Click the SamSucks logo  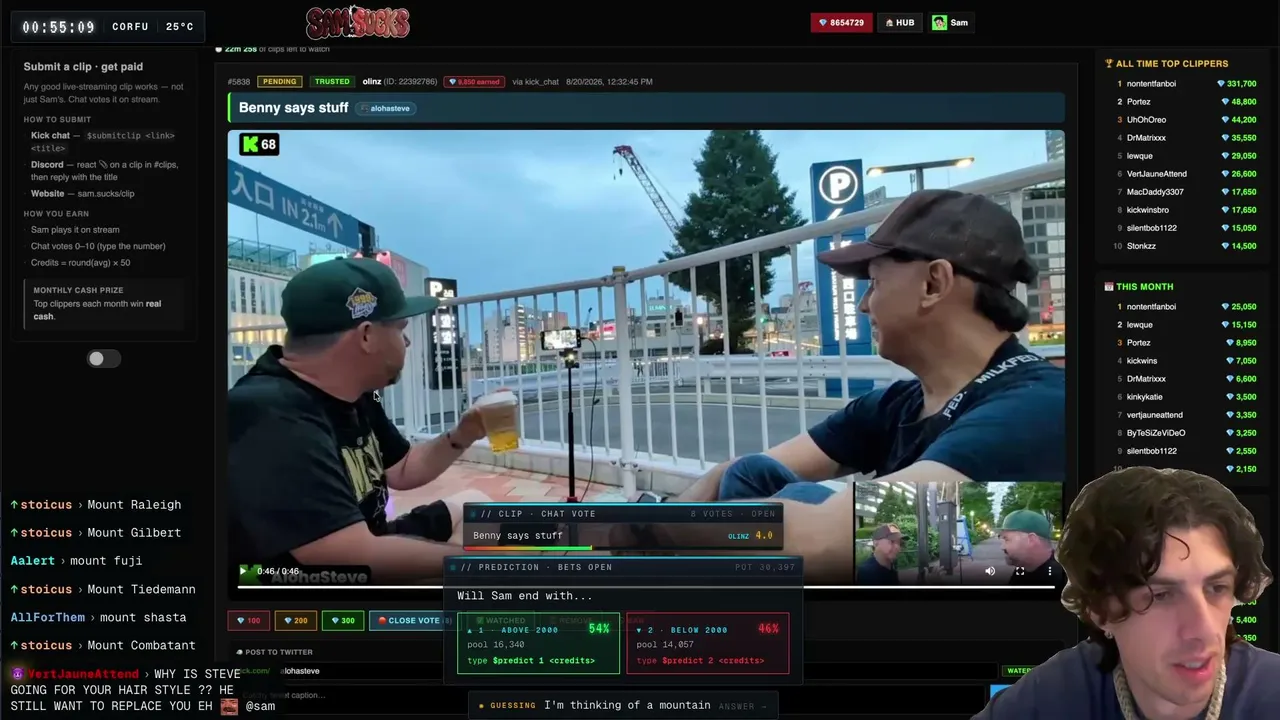click(357, 22)
